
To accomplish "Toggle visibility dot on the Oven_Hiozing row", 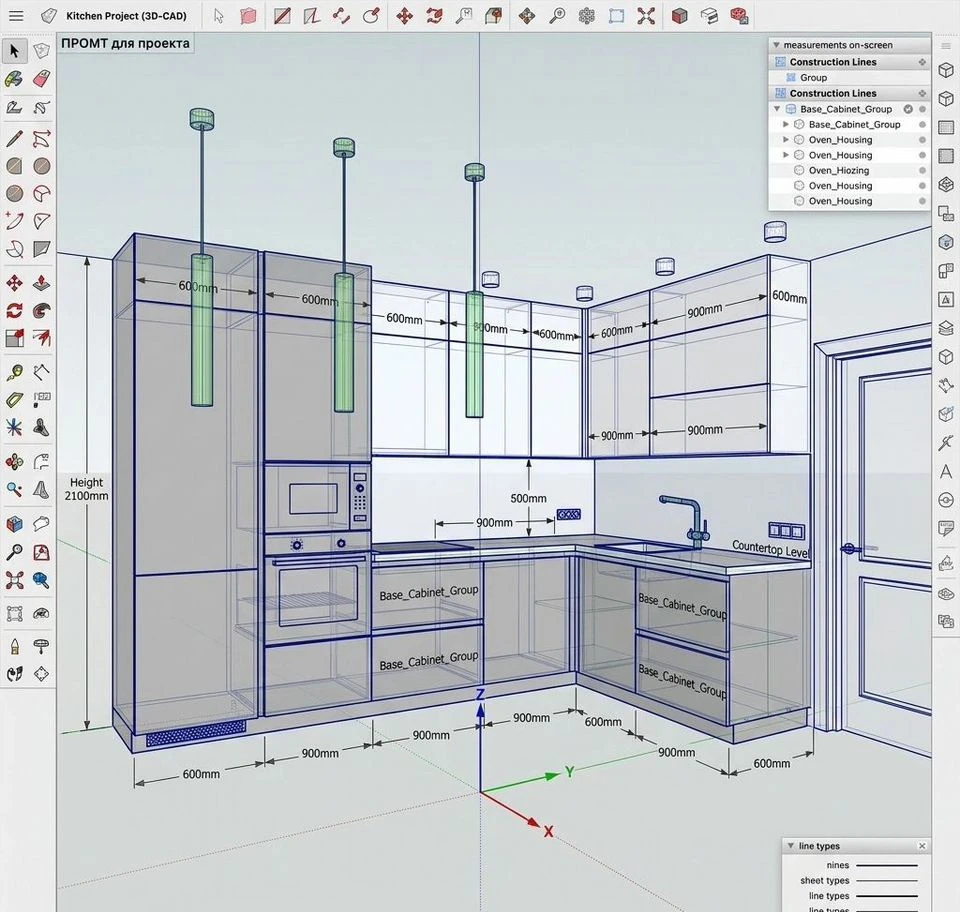I will pos(922,171).
